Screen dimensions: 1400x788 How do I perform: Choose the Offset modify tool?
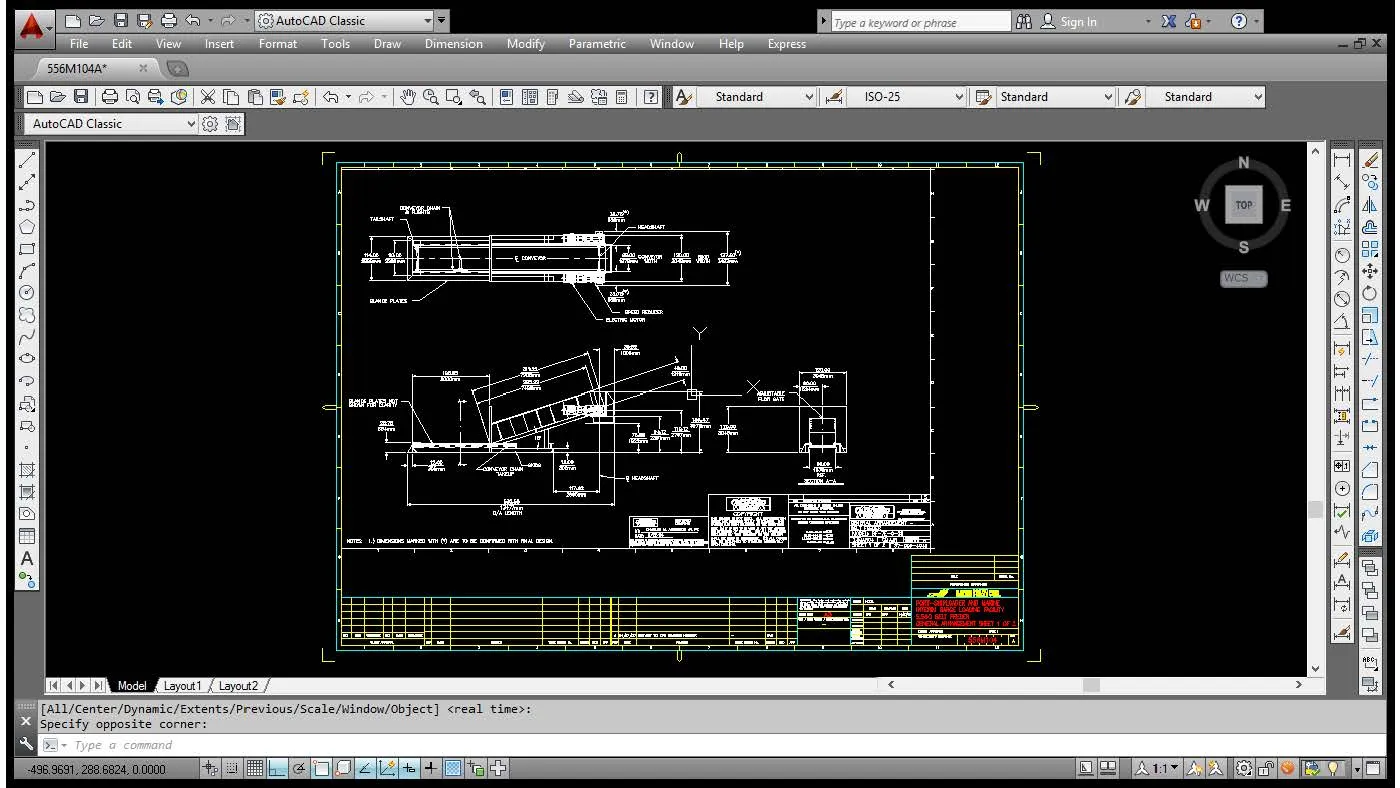click(x=1370, y=226)
